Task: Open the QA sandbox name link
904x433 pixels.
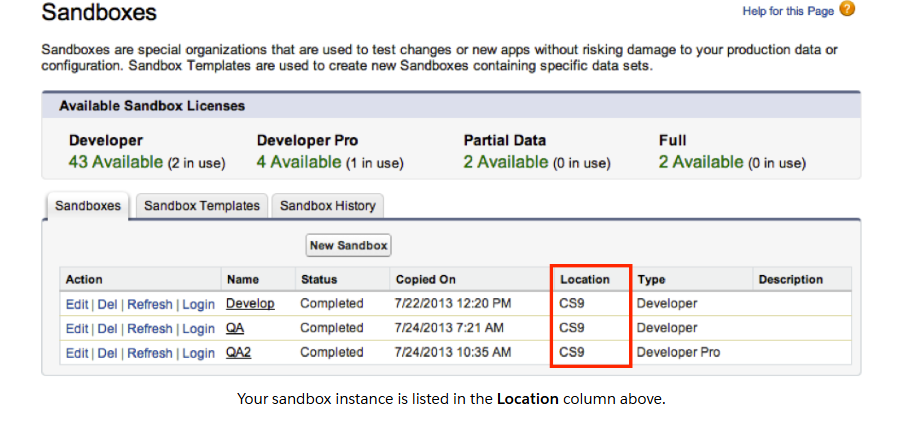Action: point(235,328)
